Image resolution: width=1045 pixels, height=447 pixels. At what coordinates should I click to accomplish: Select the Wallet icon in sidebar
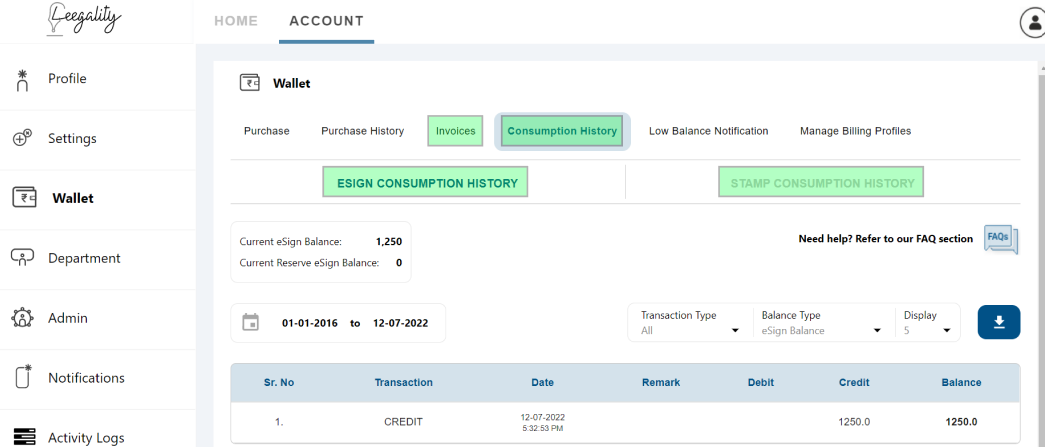(x=25, y=198)
